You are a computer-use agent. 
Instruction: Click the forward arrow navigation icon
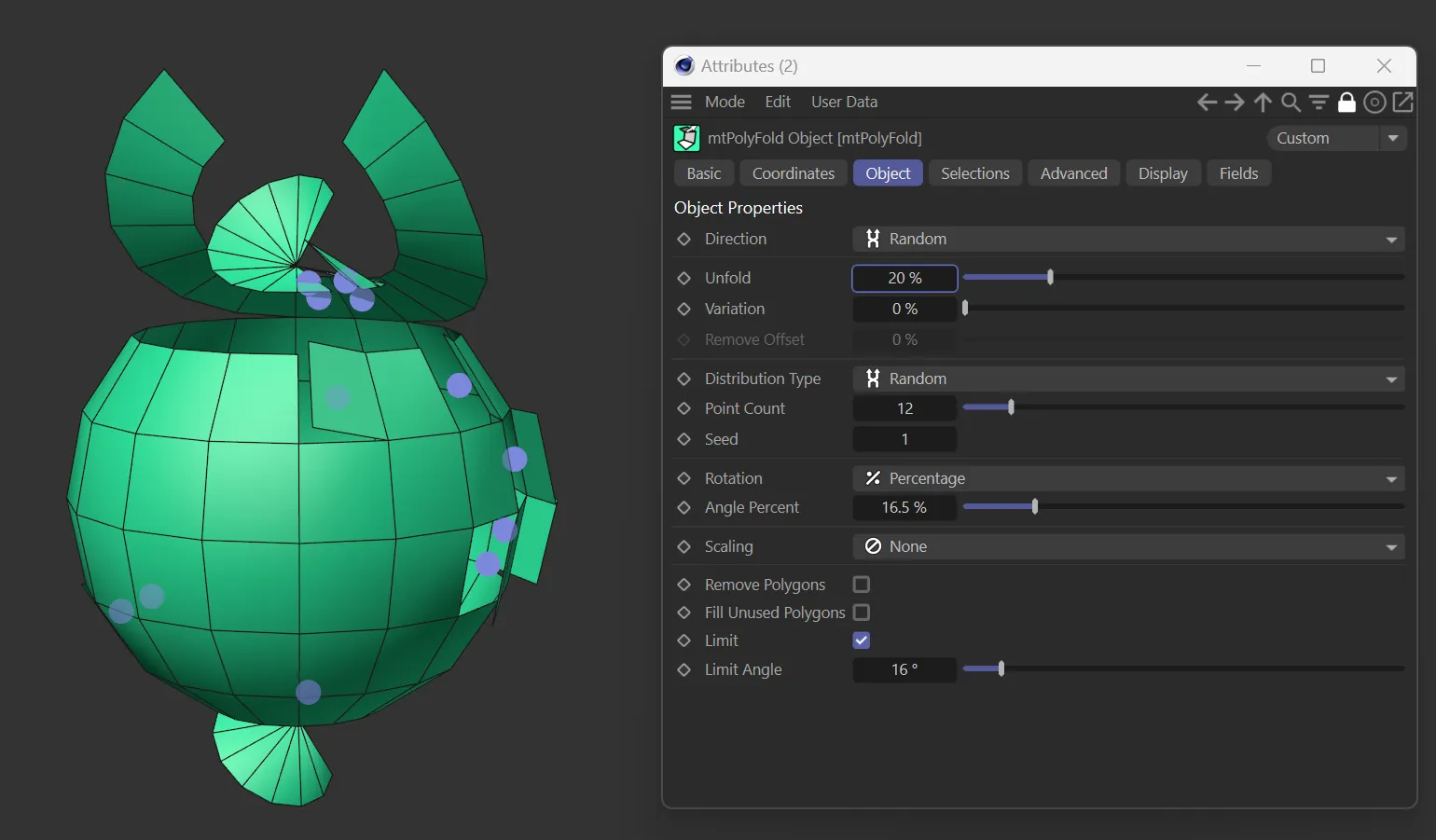[x=1235, y=103]
